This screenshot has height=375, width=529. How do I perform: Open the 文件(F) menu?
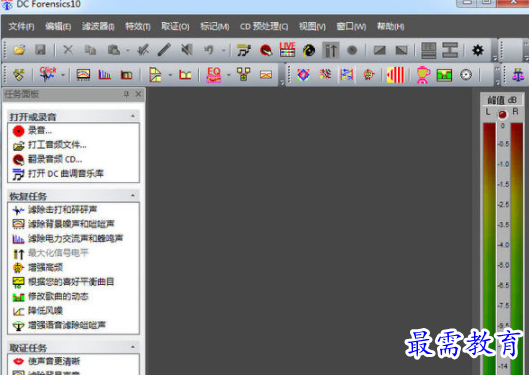tap(21, 26)
